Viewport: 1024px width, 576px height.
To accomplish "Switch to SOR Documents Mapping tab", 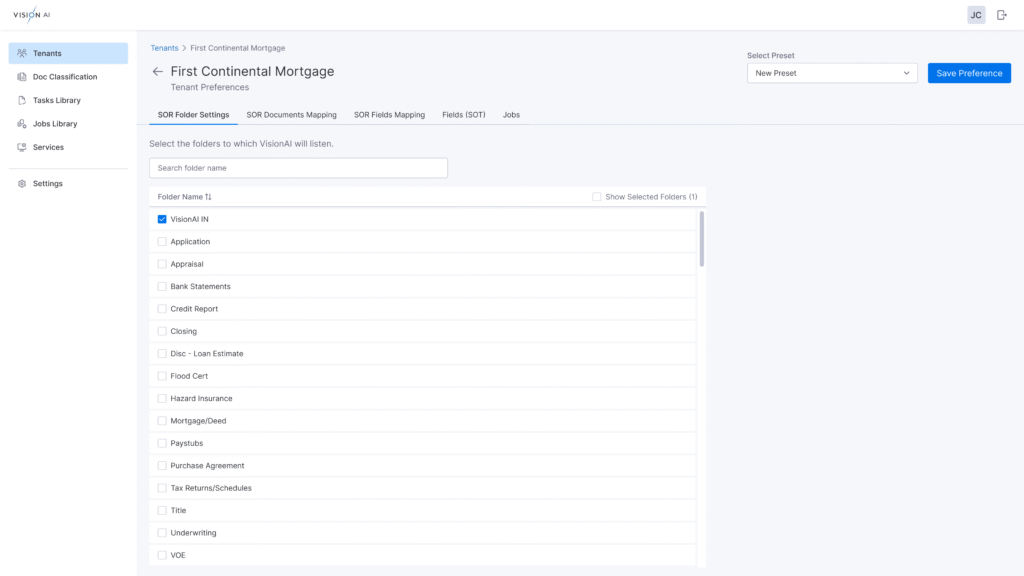I will point(291,115).
